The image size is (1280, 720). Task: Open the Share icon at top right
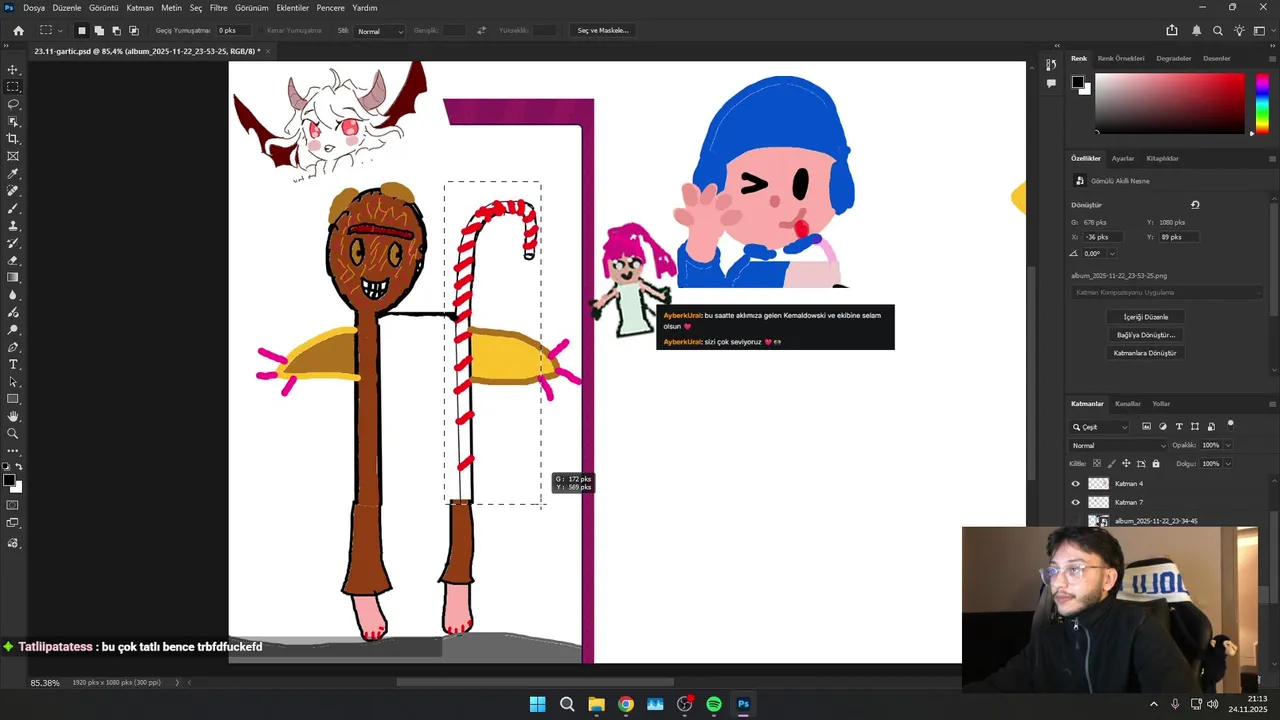1172,31
